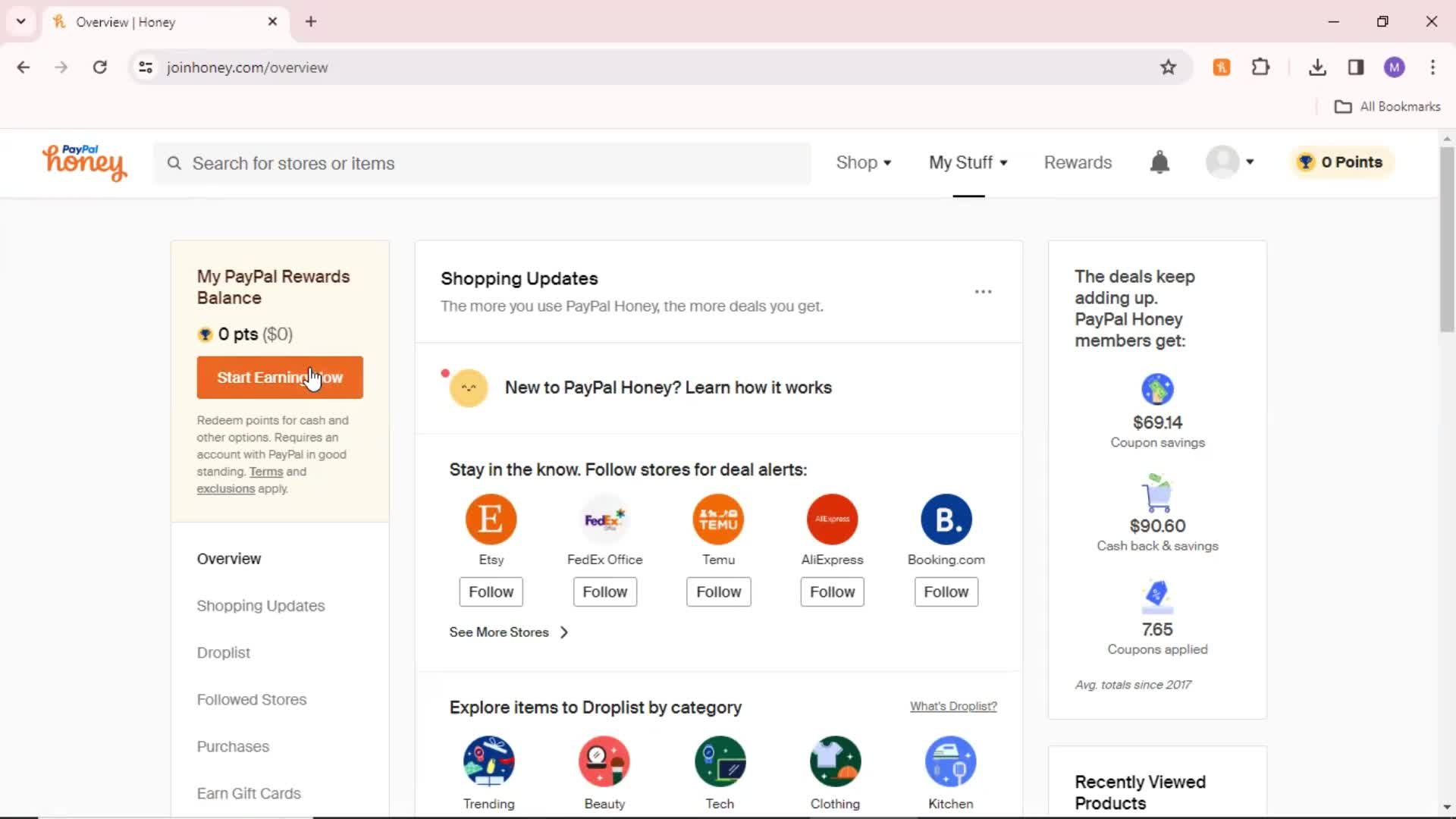Follow the FedEx Office store
Viewport: 1456px width, 819px height.
[604, 592]
